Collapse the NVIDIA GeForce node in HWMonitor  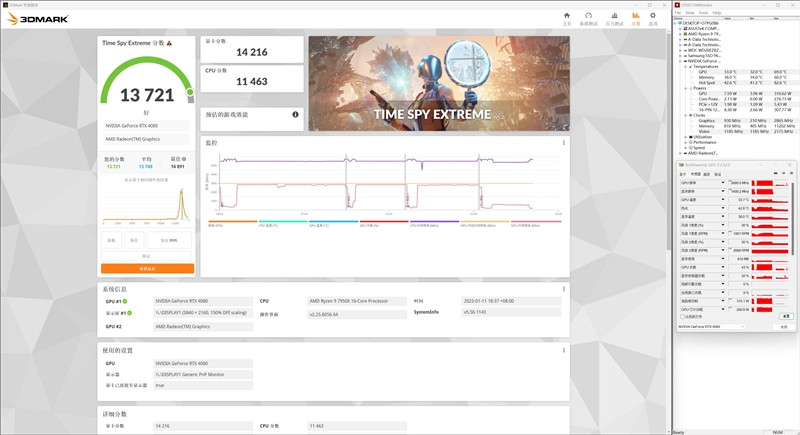tap(680, 61)
